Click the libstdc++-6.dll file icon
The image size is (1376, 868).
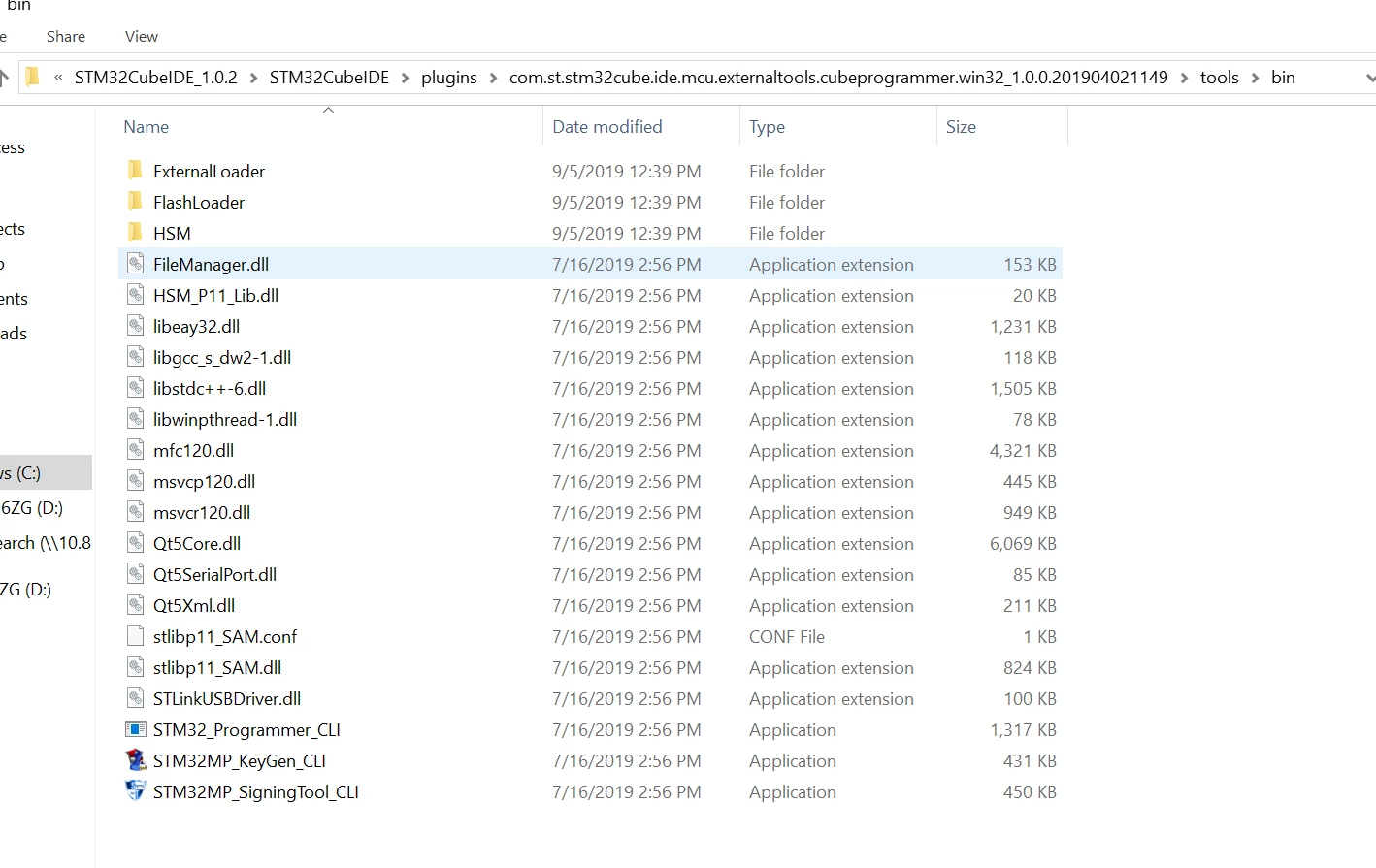click(x=136, y=388)
